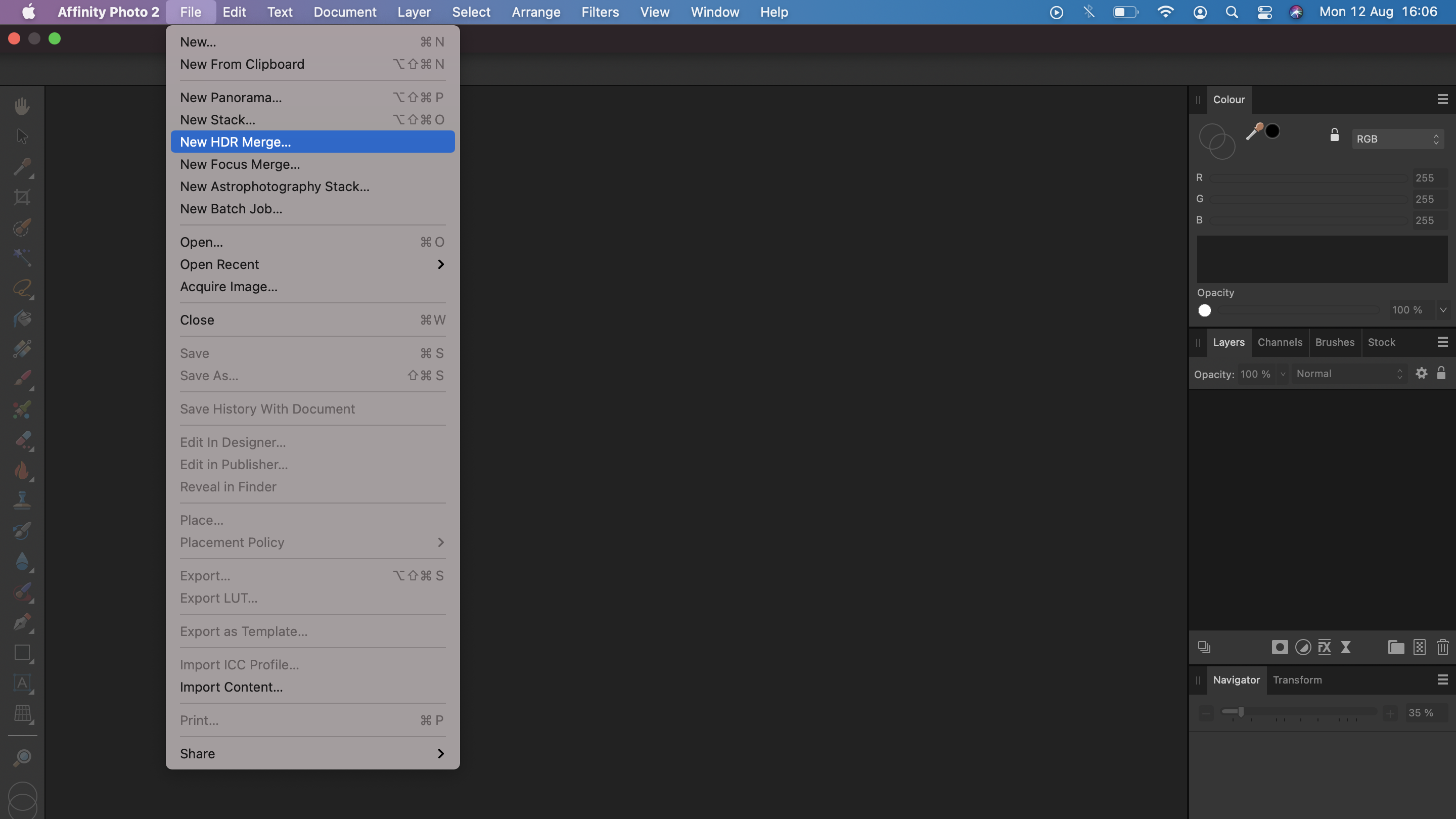Select the Pen tool
The image size is (1456, 819).
[x=22, y=622]
